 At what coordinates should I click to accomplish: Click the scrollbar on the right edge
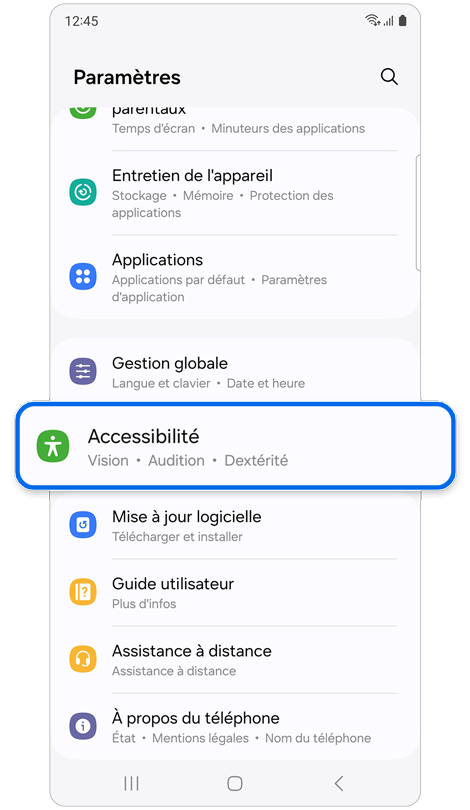pyautogui.click(x=417, y=212)
